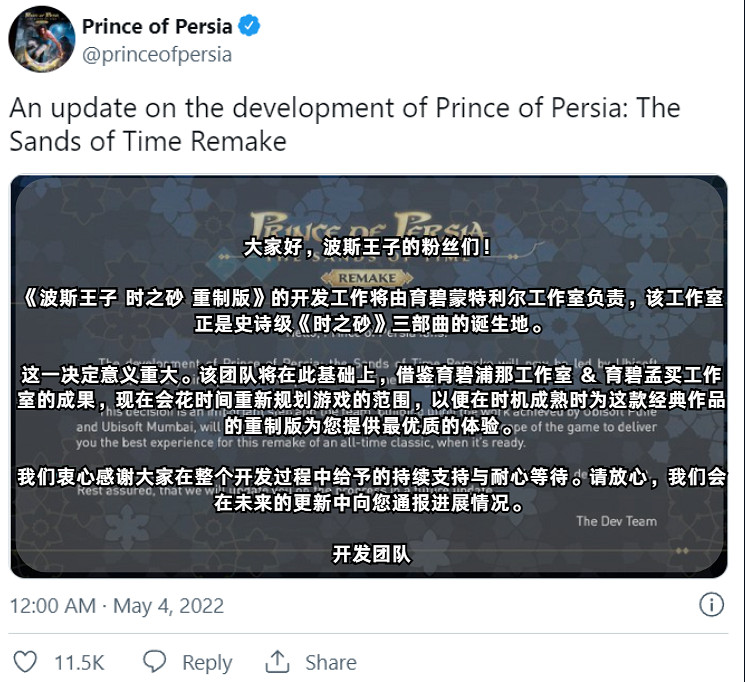The width and height of the screenshot is (745, 682).
Task: Click the 11.5K likes count
Action: click(79, 662)
